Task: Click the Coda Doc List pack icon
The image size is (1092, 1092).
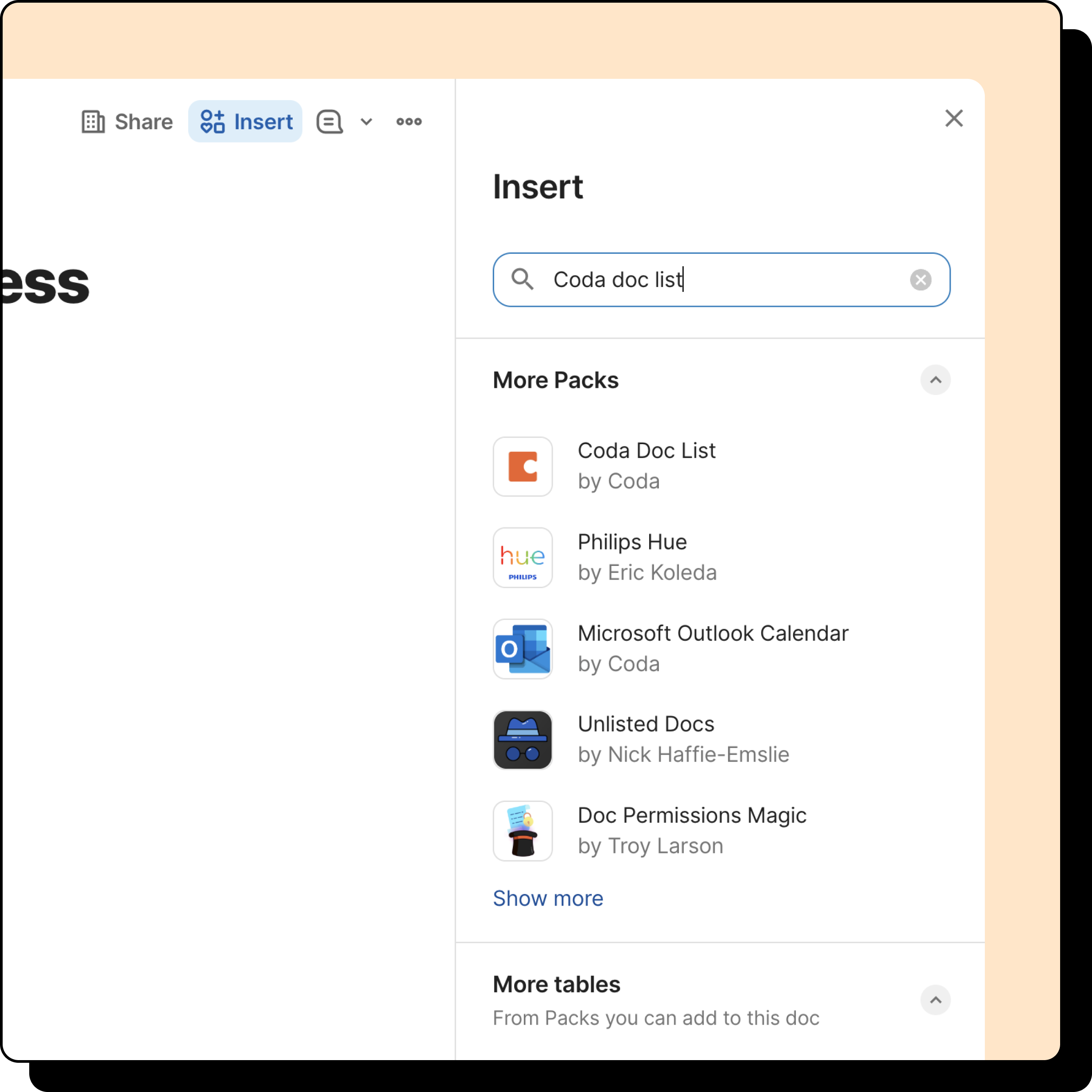Action: click(522, 466)
